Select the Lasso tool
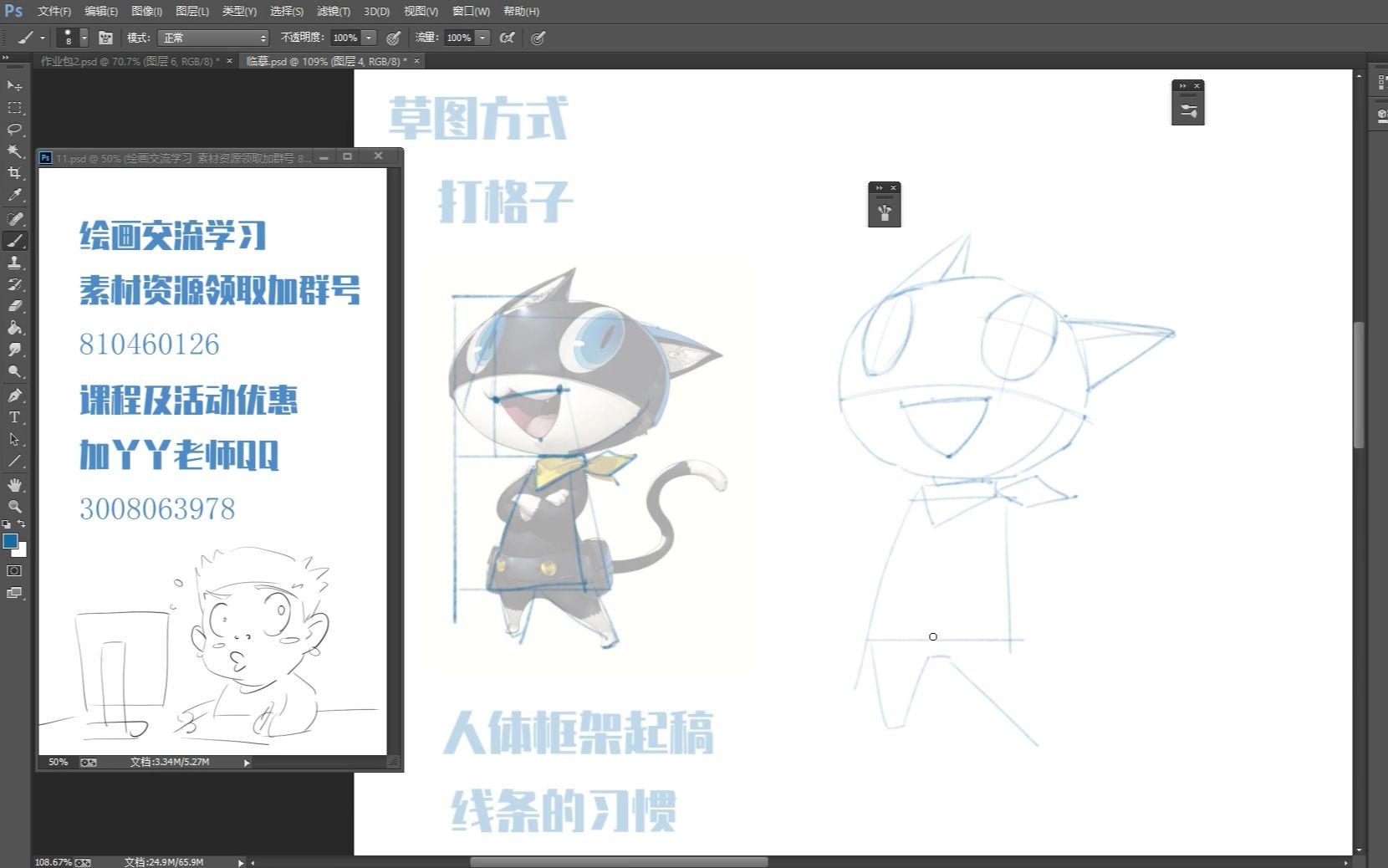Viewport: 1388px width, 868px height. [13, 130]
